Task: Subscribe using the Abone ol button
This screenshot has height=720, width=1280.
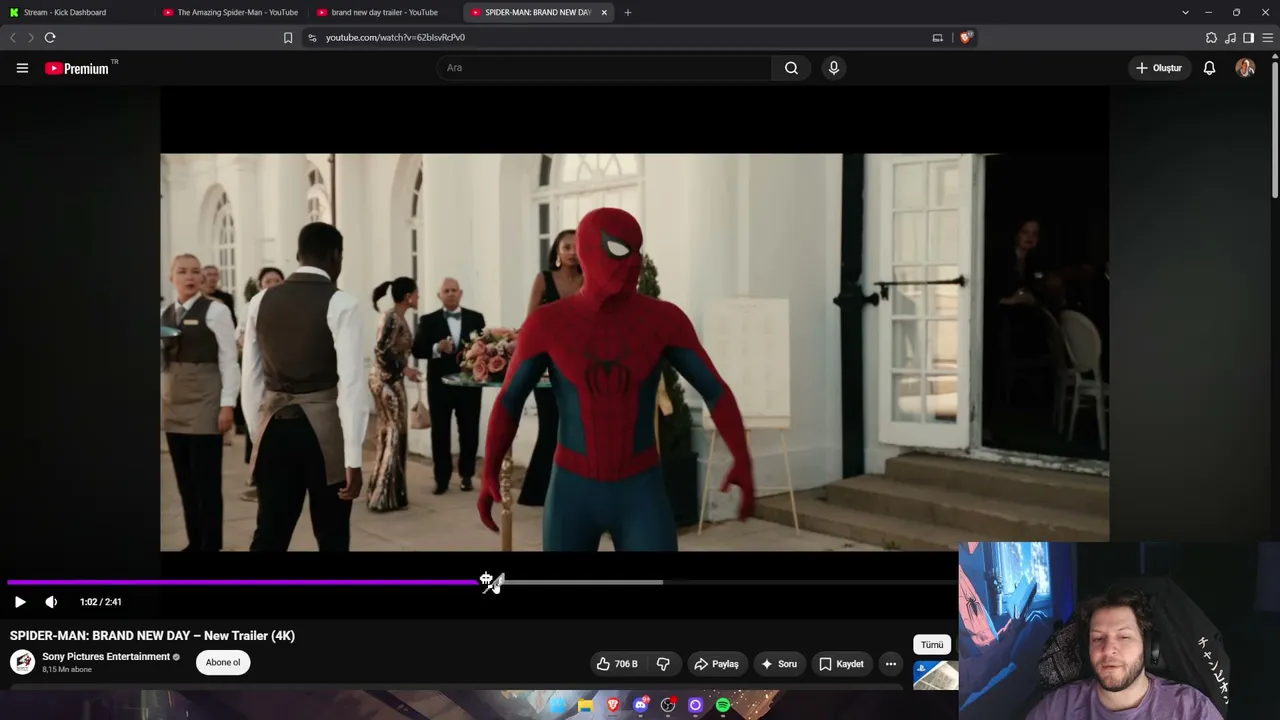Action: click(223, 662)
